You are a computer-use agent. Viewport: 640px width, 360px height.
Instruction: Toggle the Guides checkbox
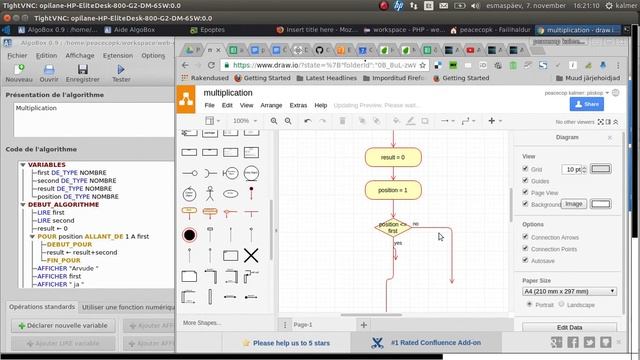(525, 180)
